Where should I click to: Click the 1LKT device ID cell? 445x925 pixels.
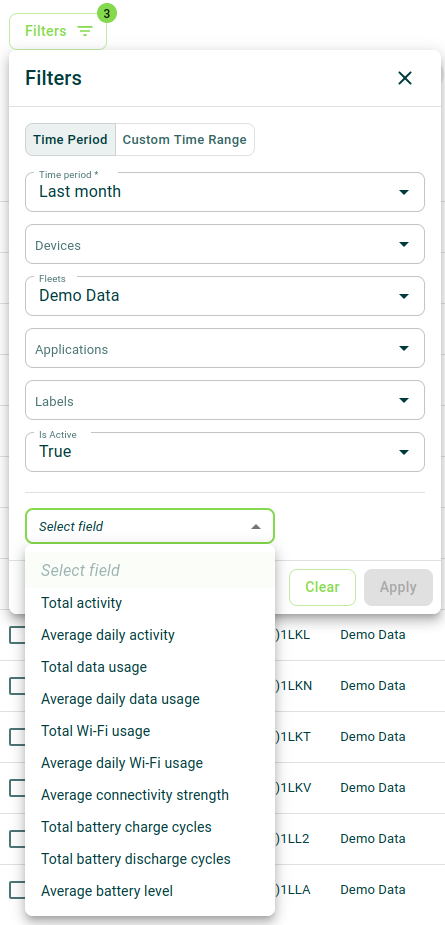coord(293,737)
